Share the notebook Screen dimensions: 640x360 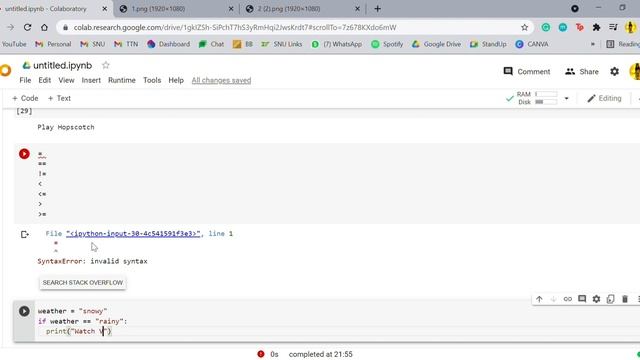[x=582, y=71]
